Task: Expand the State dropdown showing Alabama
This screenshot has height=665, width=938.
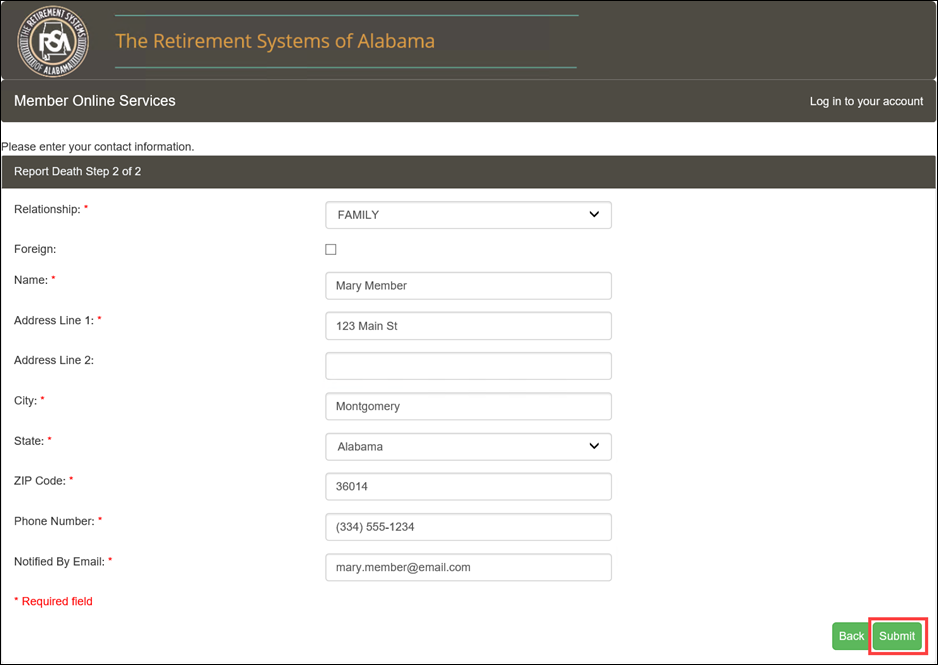Action: click(468, 447)
